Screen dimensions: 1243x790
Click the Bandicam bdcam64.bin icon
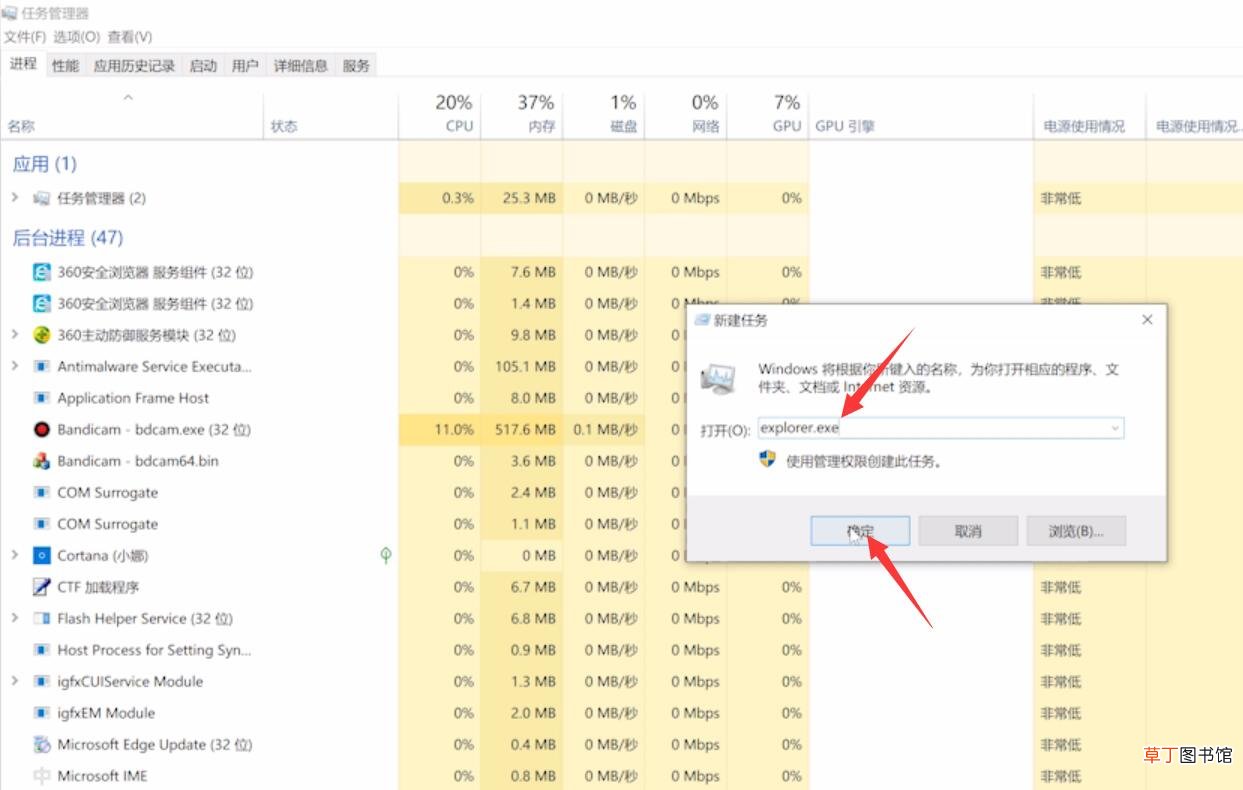[x=41, y=461]
